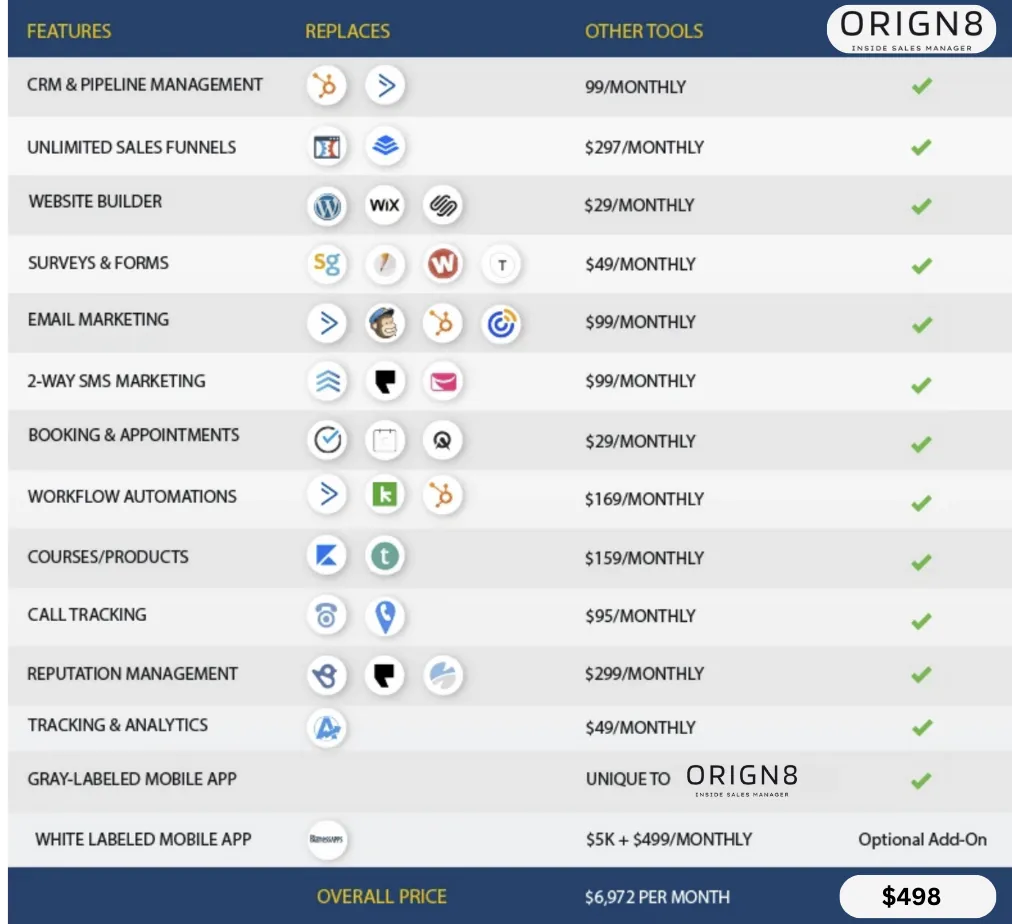Select the "$169/MONTHLY" price
Screen dimensions: 1012x924
coord(644,499)
